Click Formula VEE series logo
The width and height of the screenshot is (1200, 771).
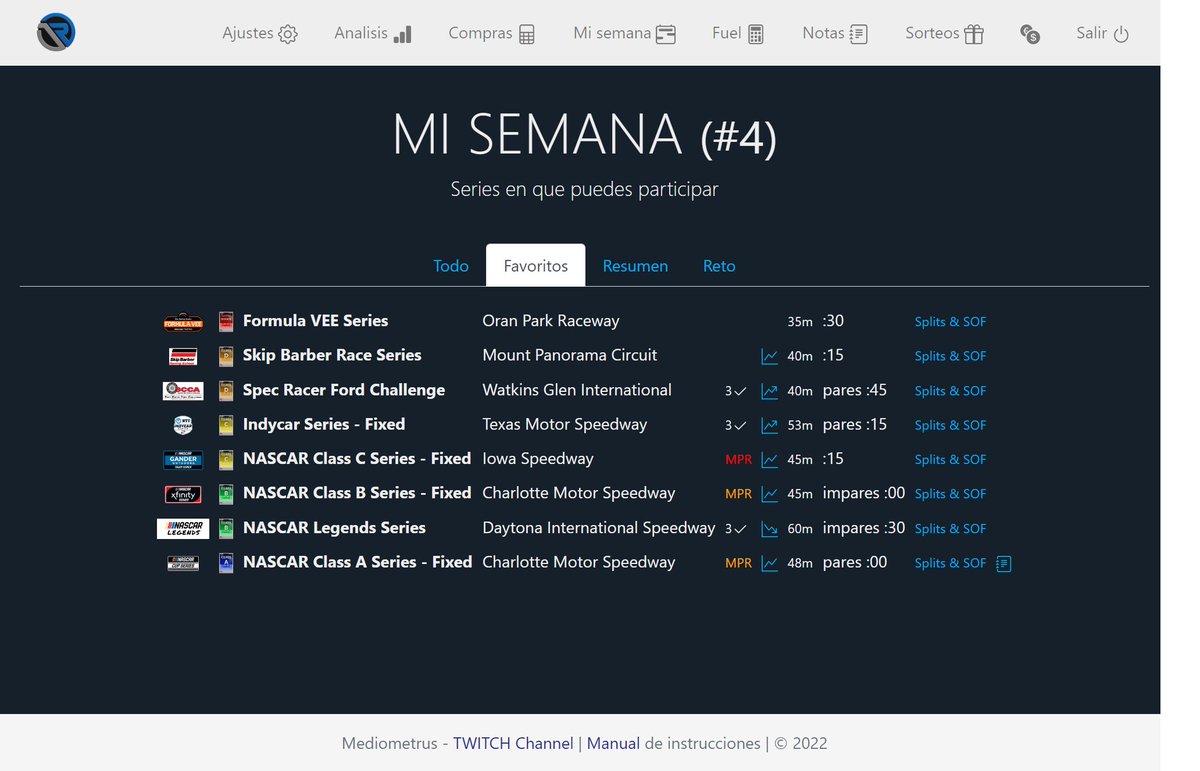[x=183, y=322]
